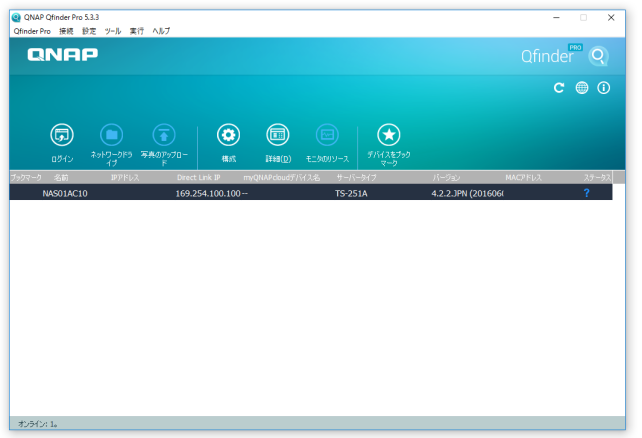This screenshot has width=642, height=438.
Task: Sort by the IPアドレス column header
Action: pyautogui.click(x=125, y=178)
